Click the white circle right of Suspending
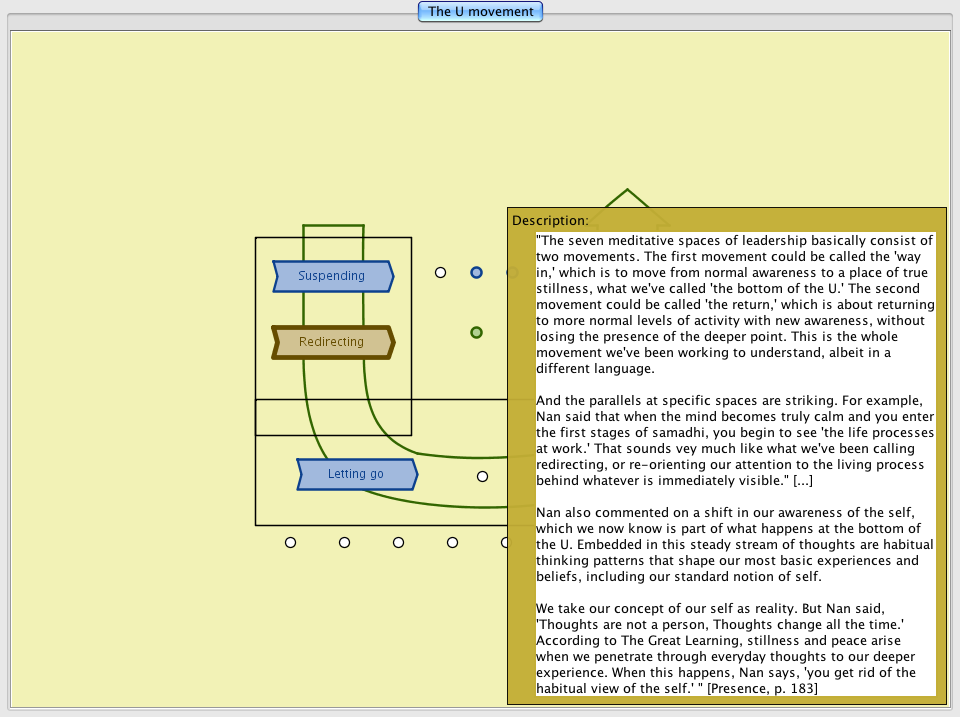This screenshot has width=960, height=717. (440, 272)
